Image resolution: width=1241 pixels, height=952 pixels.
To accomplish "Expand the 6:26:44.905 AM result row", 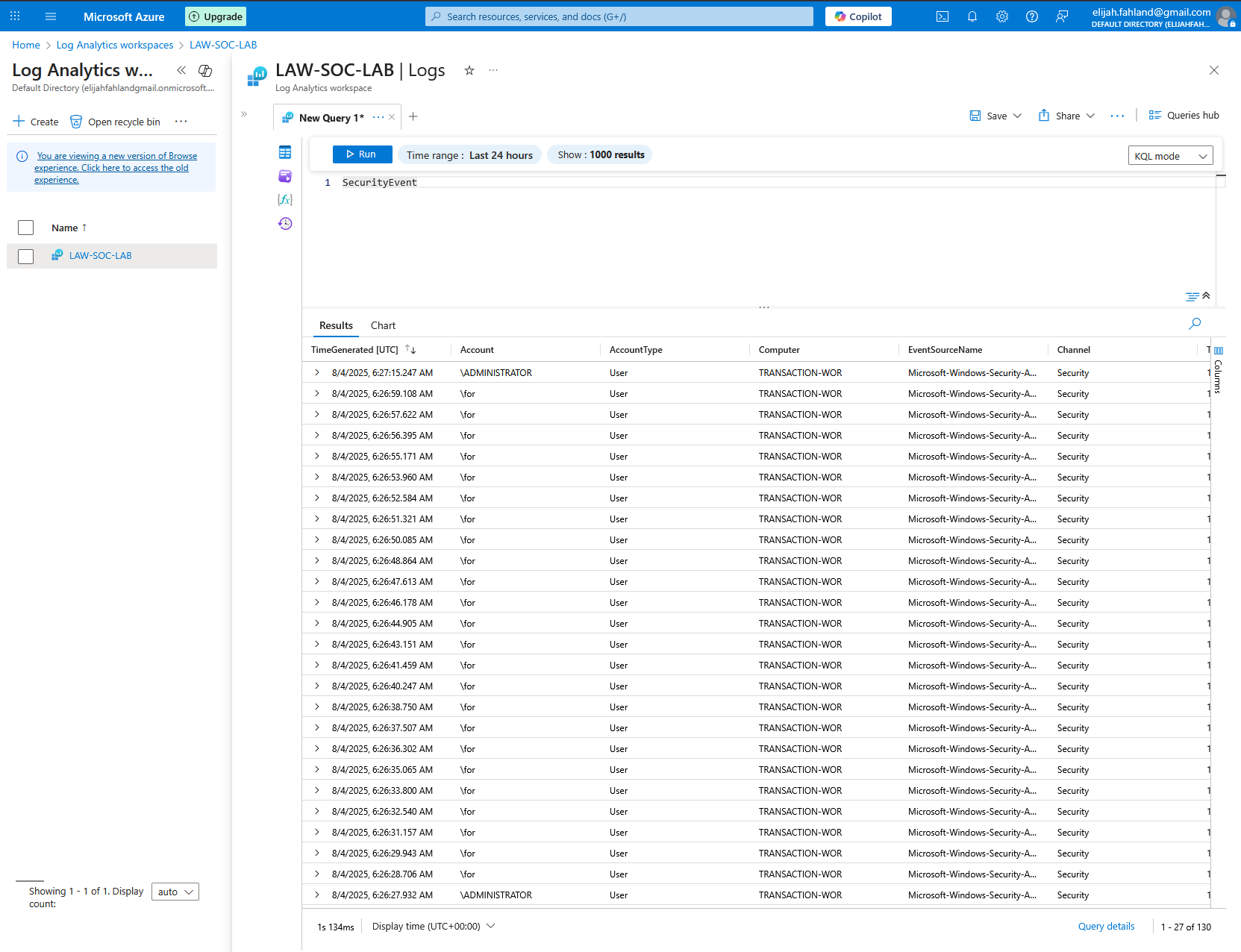I will (317, 623).
